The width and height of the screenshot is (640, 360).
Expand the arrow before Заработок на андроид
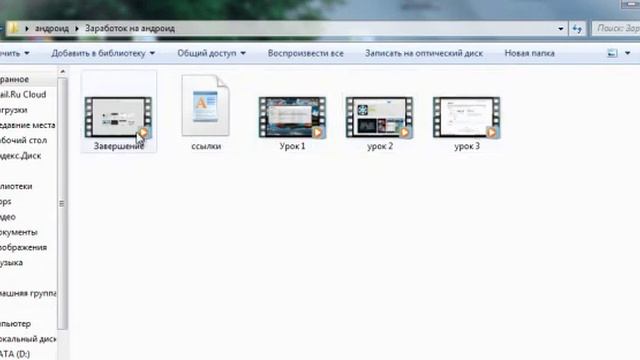pyautogui.click(x=77, y=29)
